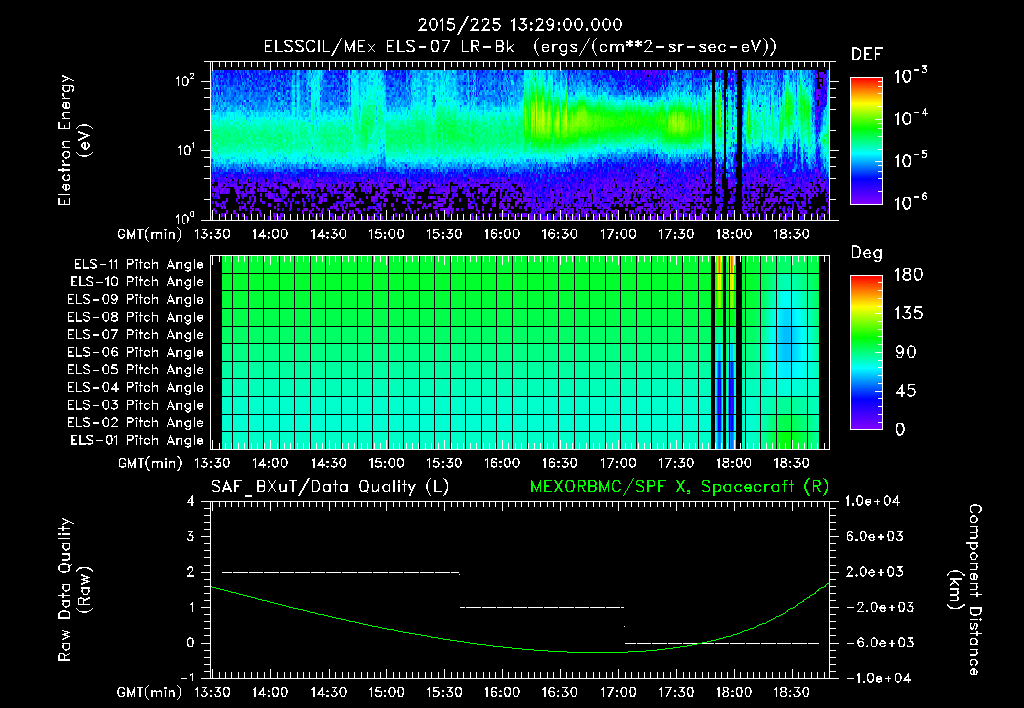Select the ELS-10 Pitch Angle row label
The height and width of the screenshot is (708, 1024).
[137, 282]
